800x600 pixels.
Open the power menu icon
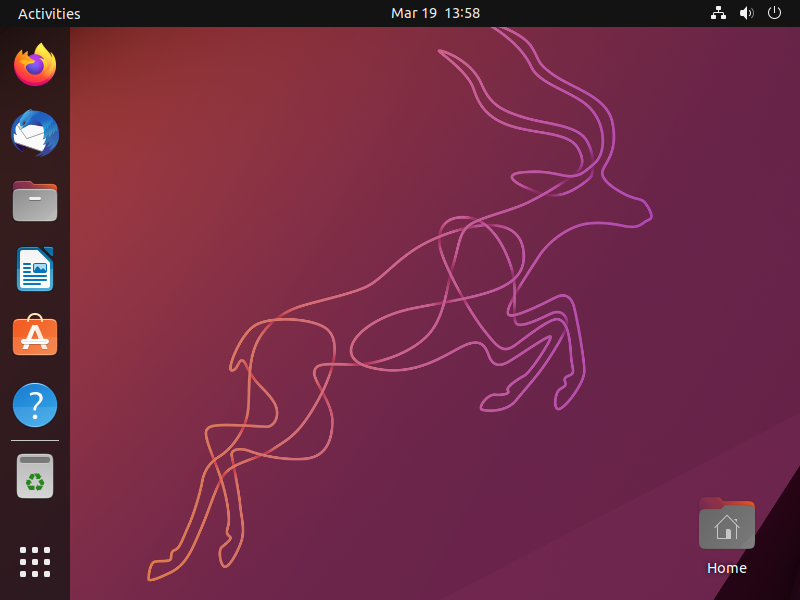[774, 13]
